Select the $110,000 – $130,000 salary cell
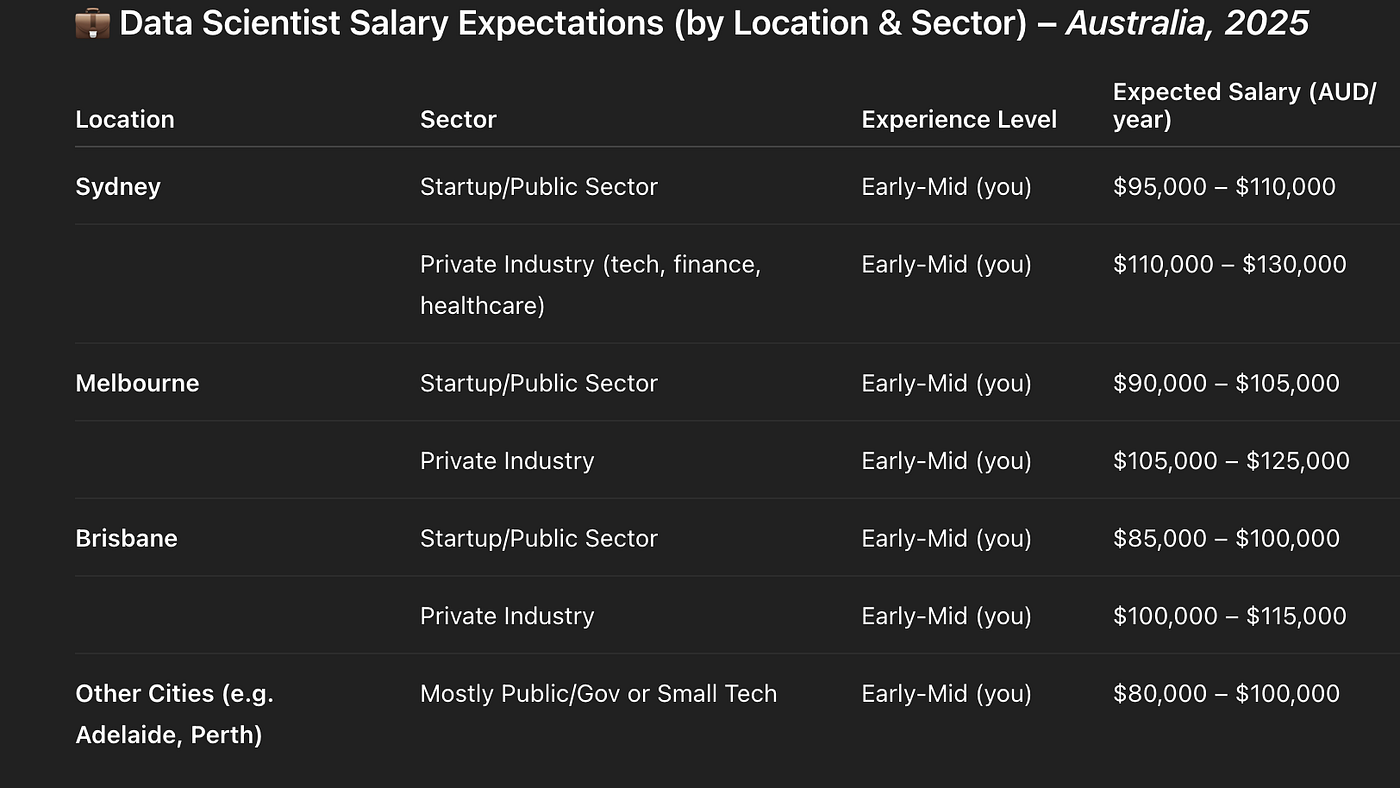The height and width of the screenshot is (788, 1400). [x=1229, y=264]
